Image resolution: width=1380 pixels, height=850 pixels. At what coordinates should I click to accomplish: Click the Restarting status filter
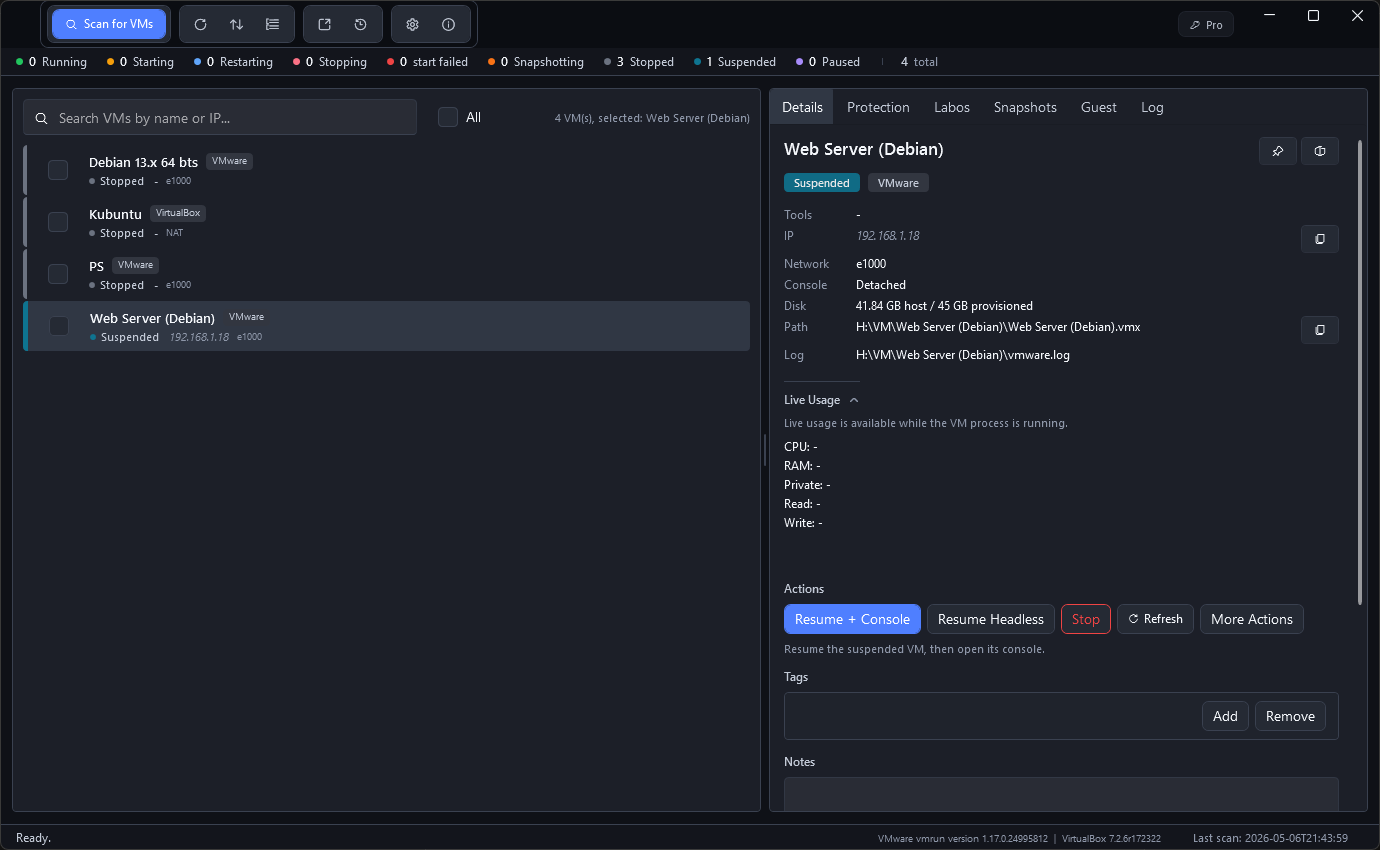(233, 62)
